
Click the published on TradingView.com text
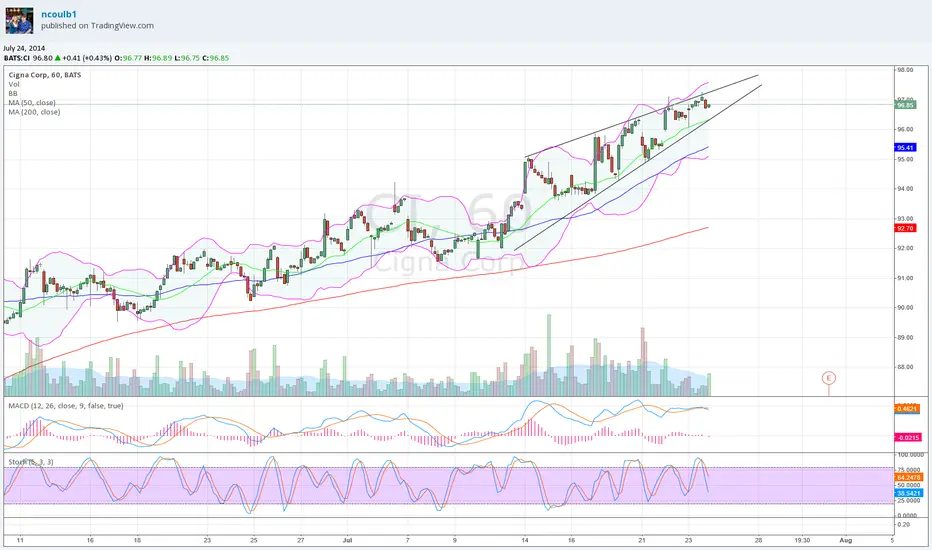click(x=97, y=26)
